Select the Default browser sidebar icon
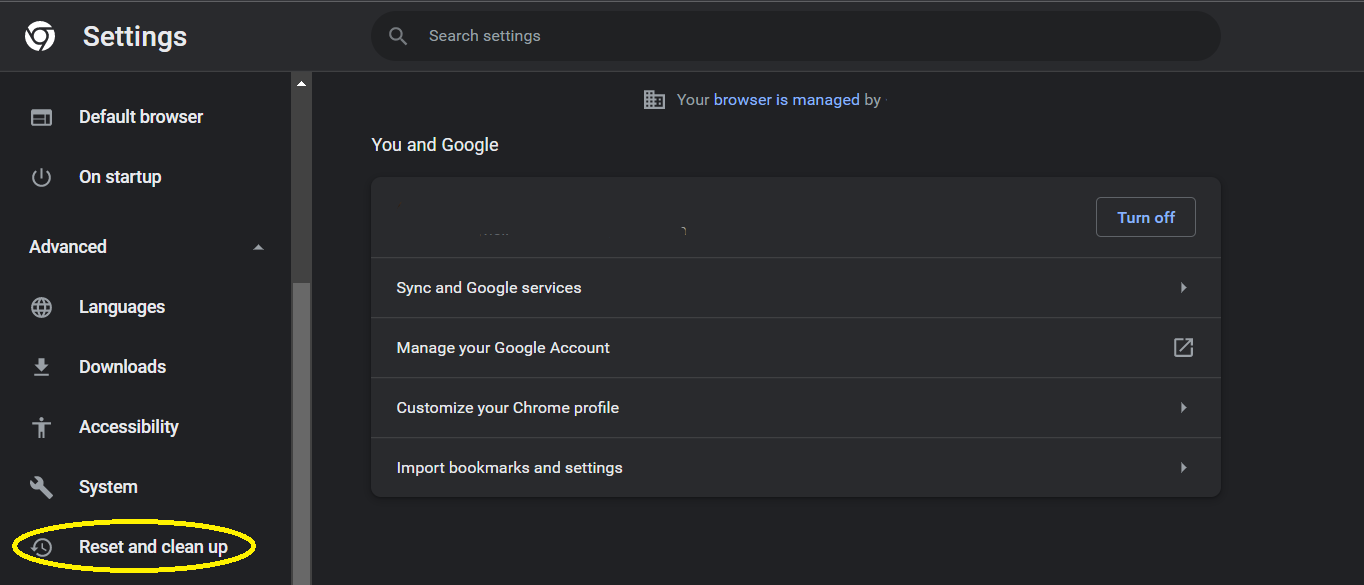The width and height of the screenshot is (1364, 585). click(41, 117)
